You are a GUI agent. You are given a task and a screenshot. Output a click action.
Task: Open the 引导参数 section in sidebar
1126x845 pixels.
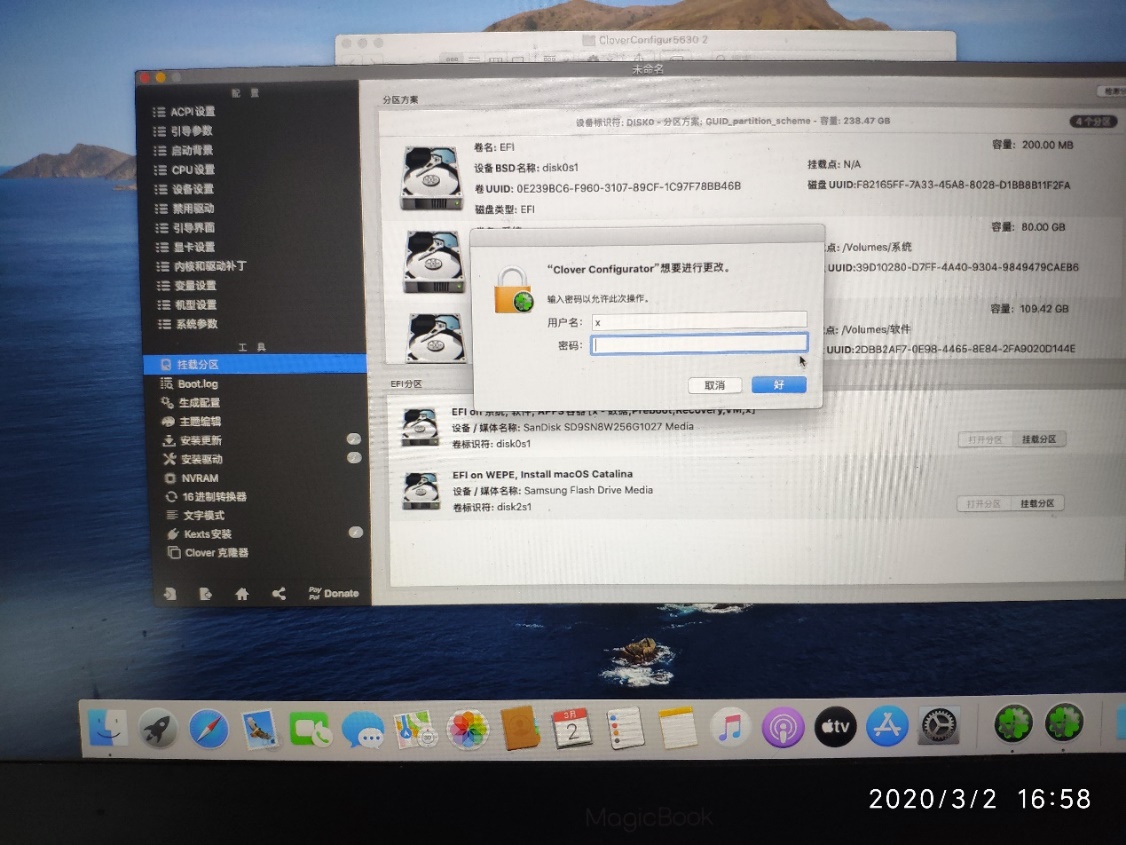click(183, 131)
